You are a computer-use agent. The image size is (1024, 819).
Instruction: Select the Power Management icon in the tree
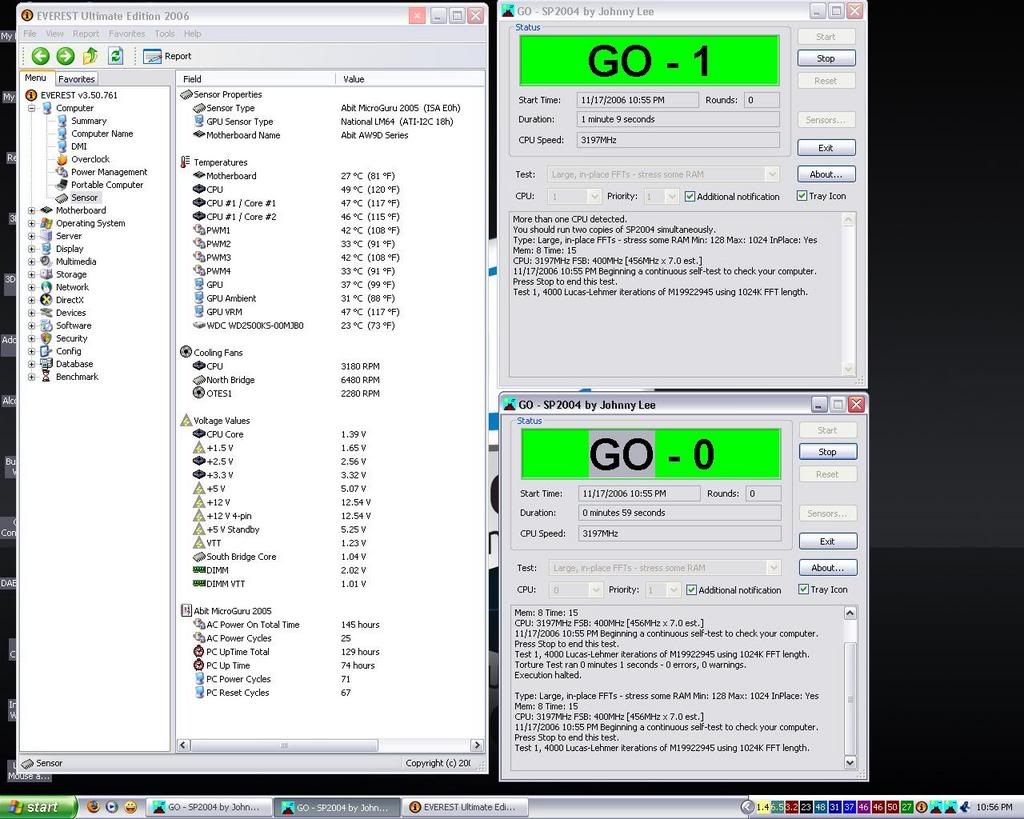click(62, 172)
